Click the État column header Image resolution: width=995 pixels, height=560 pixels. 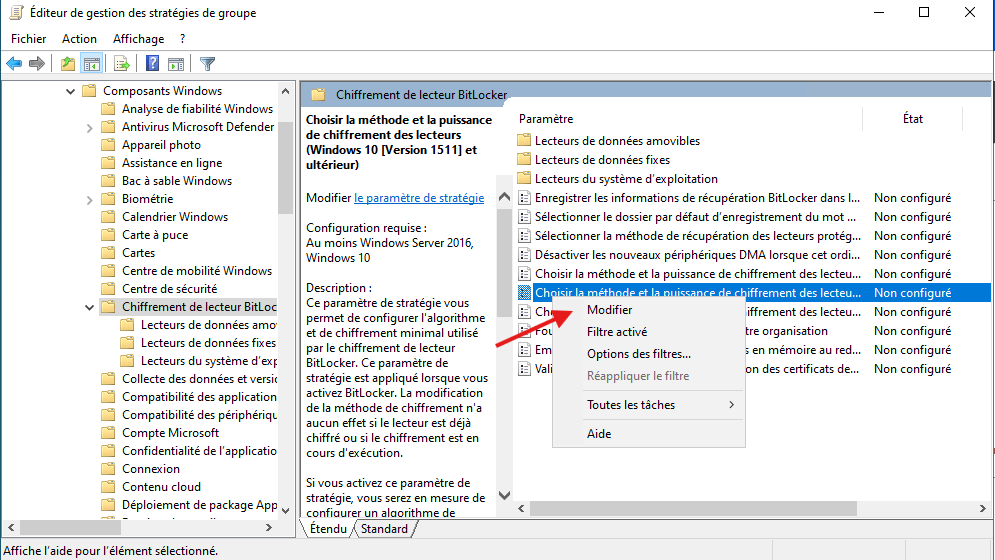click(x=913, y=119)
